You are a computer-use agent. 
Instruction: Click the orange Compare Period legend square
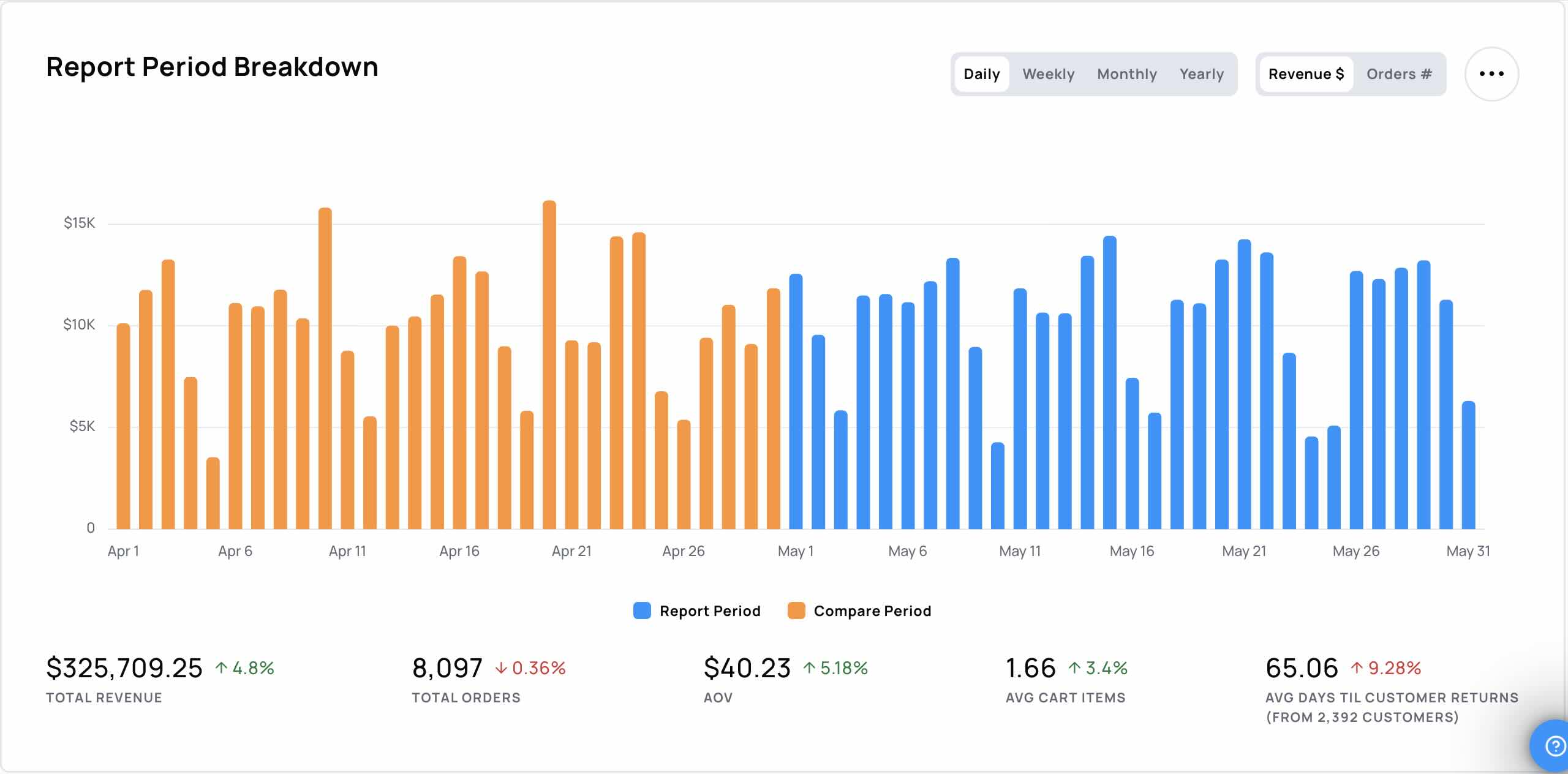[796, 611]
